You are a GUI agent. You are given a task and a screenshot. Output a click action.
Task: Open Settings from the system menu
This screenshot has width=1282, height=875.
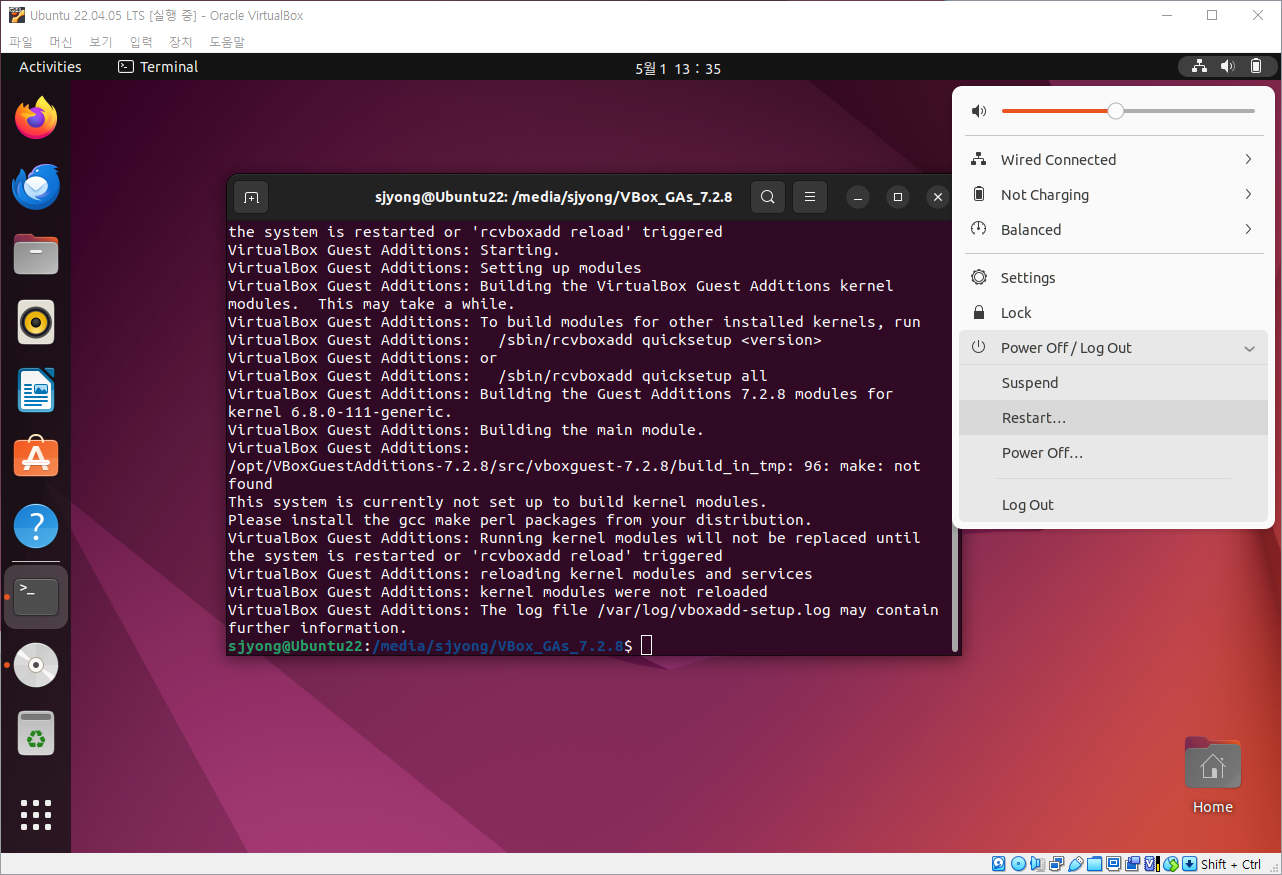[1113, 278]
